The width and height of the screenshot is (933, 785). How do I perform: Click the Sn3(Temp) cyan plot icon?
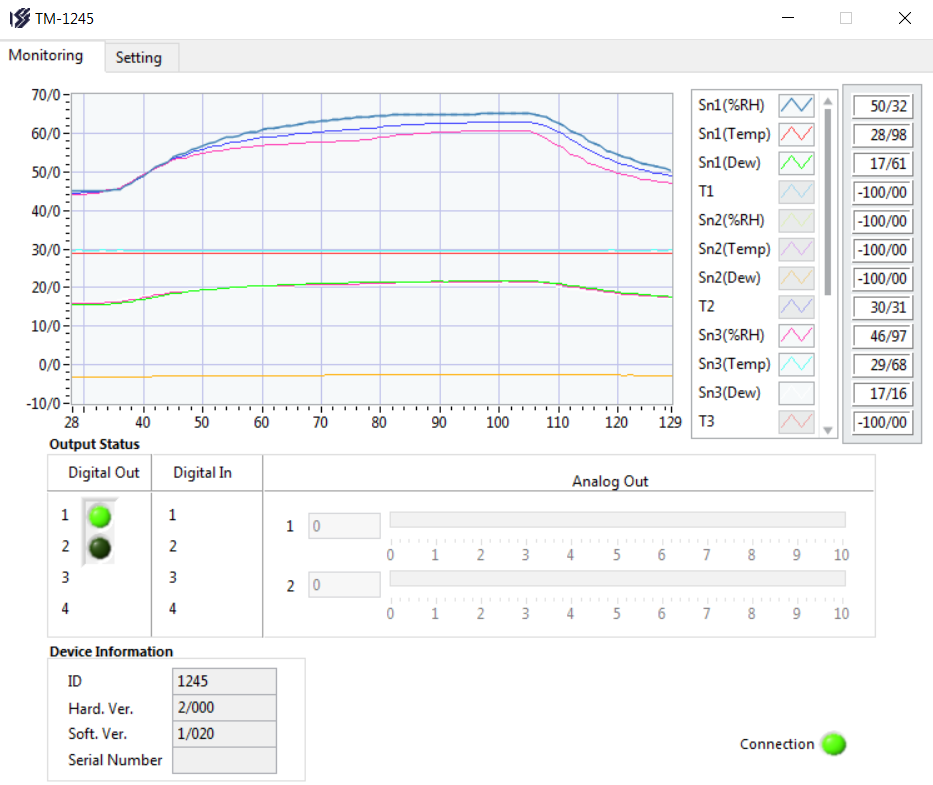click(x=796, y=364)
